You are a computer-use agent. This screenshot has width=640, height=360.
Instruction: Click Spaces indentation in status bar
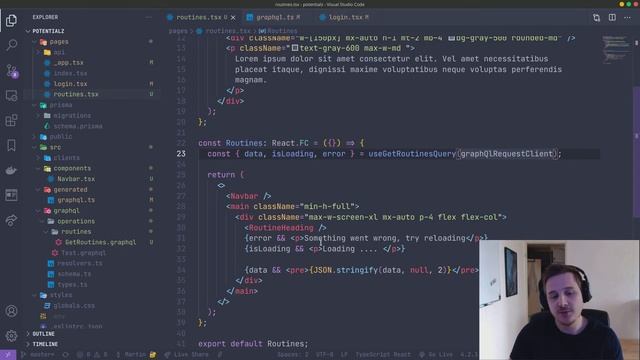coord(293,355)
